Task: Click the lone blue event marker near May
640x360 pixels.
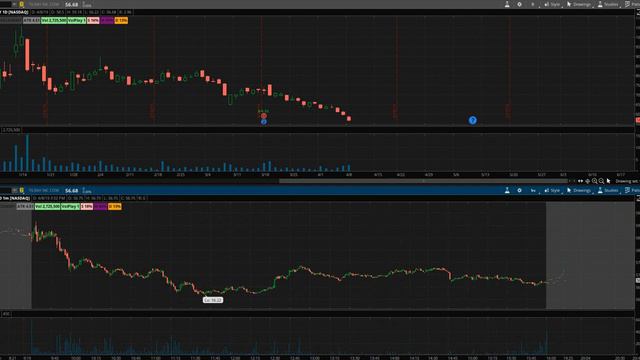Action: [x=472, y=120]
